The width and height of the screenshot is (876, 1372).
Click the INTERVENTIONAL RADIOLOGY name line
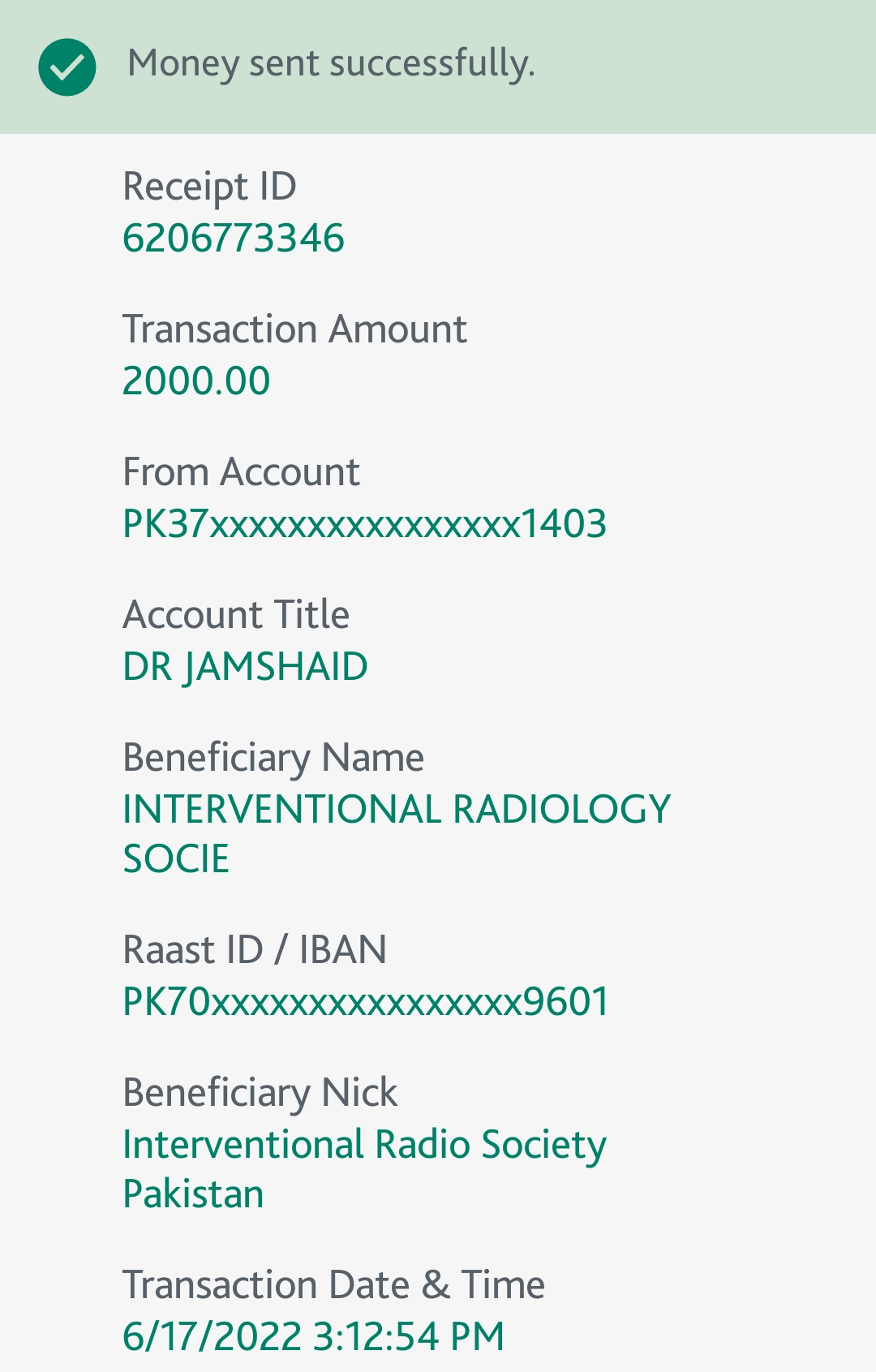tap(397, 810)
